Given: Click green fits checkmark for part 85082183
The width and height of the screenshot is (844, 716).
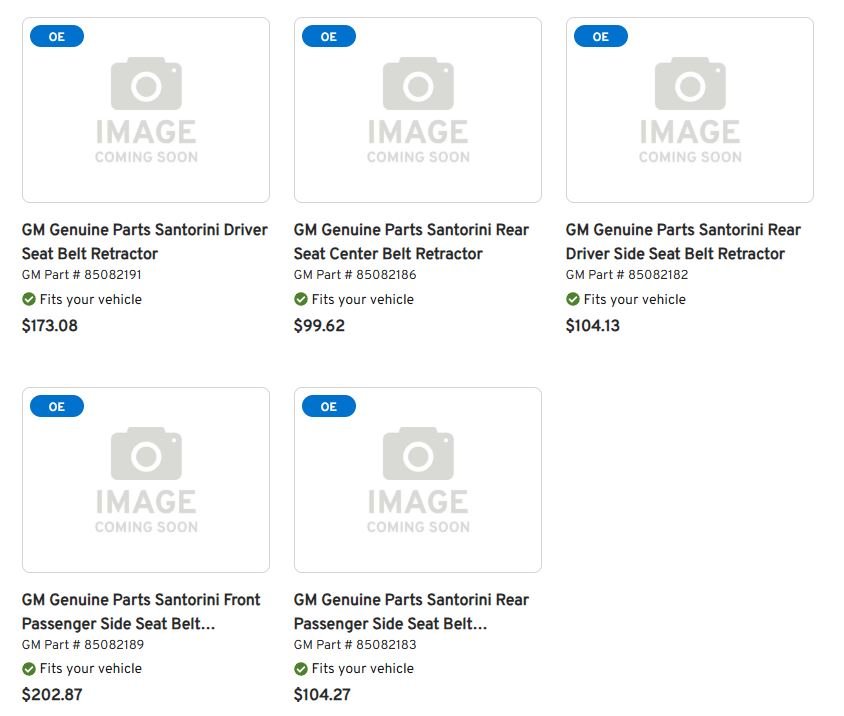Looking at the screenshot, I should tap(301, 669).
